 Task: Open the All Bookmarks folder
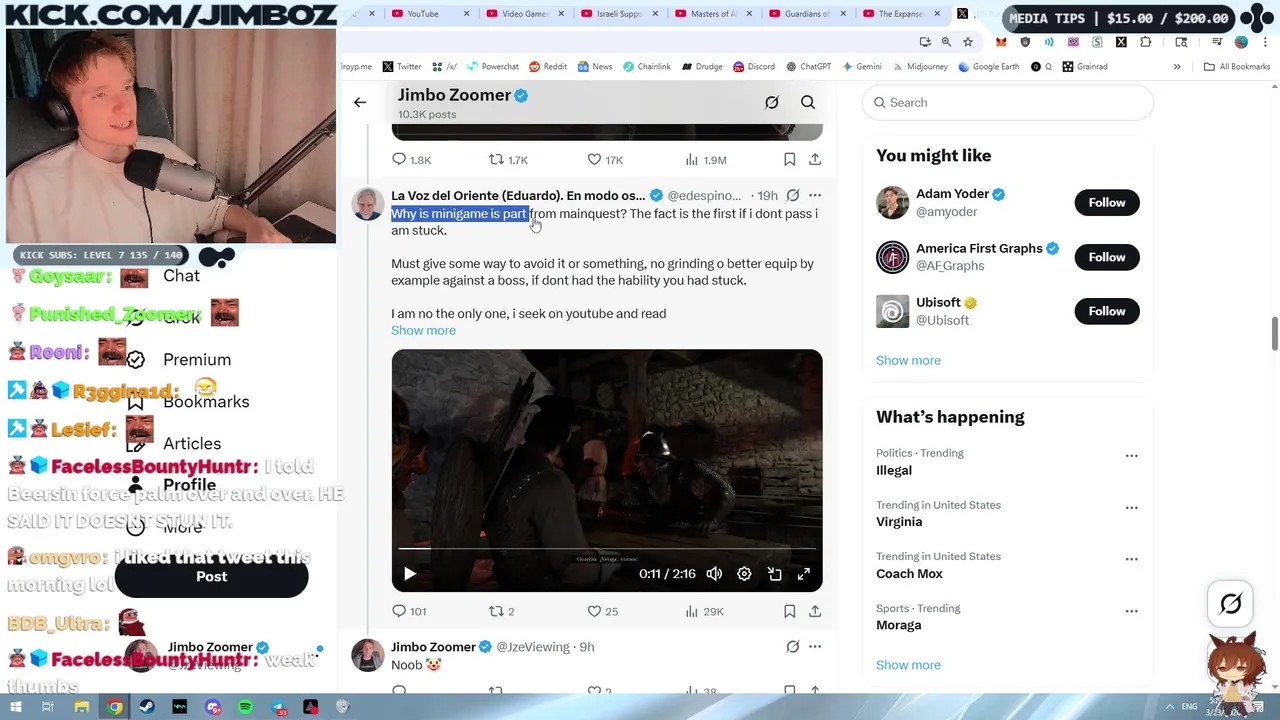pyautogui.click(x=1236, y=67)
